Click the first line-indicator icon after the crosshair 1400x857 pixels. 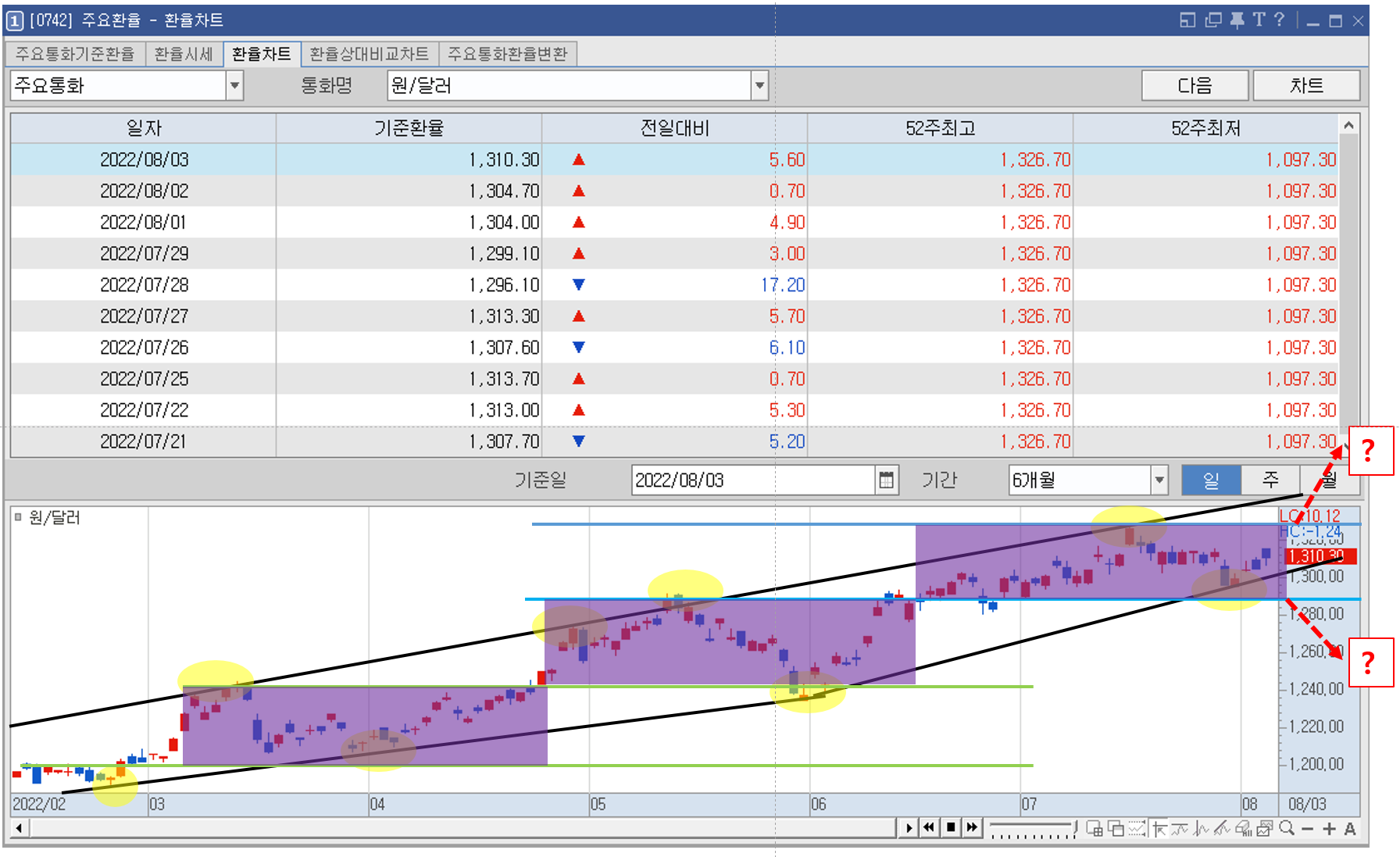click(1180, 828)
